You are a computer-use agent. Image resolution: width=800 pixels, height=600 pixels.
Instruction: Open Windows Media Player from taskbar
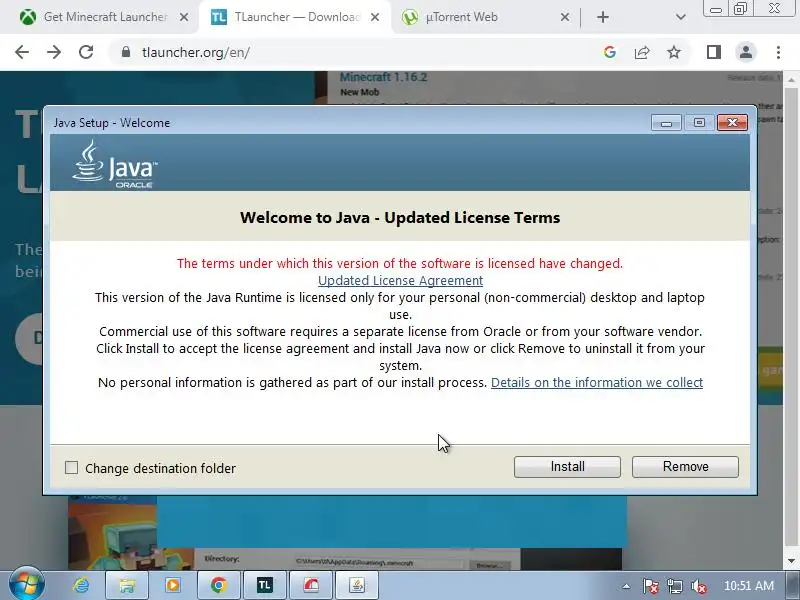[172, 585]
